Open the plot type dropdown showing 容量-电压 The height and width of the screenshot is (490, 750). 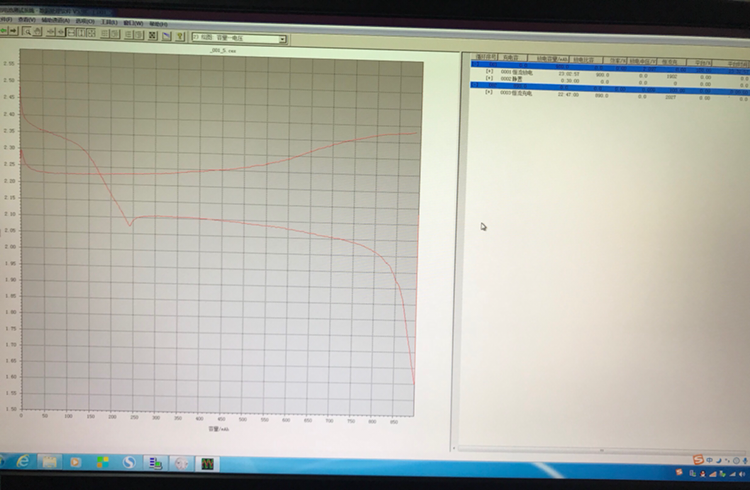[x=239, y=38]
